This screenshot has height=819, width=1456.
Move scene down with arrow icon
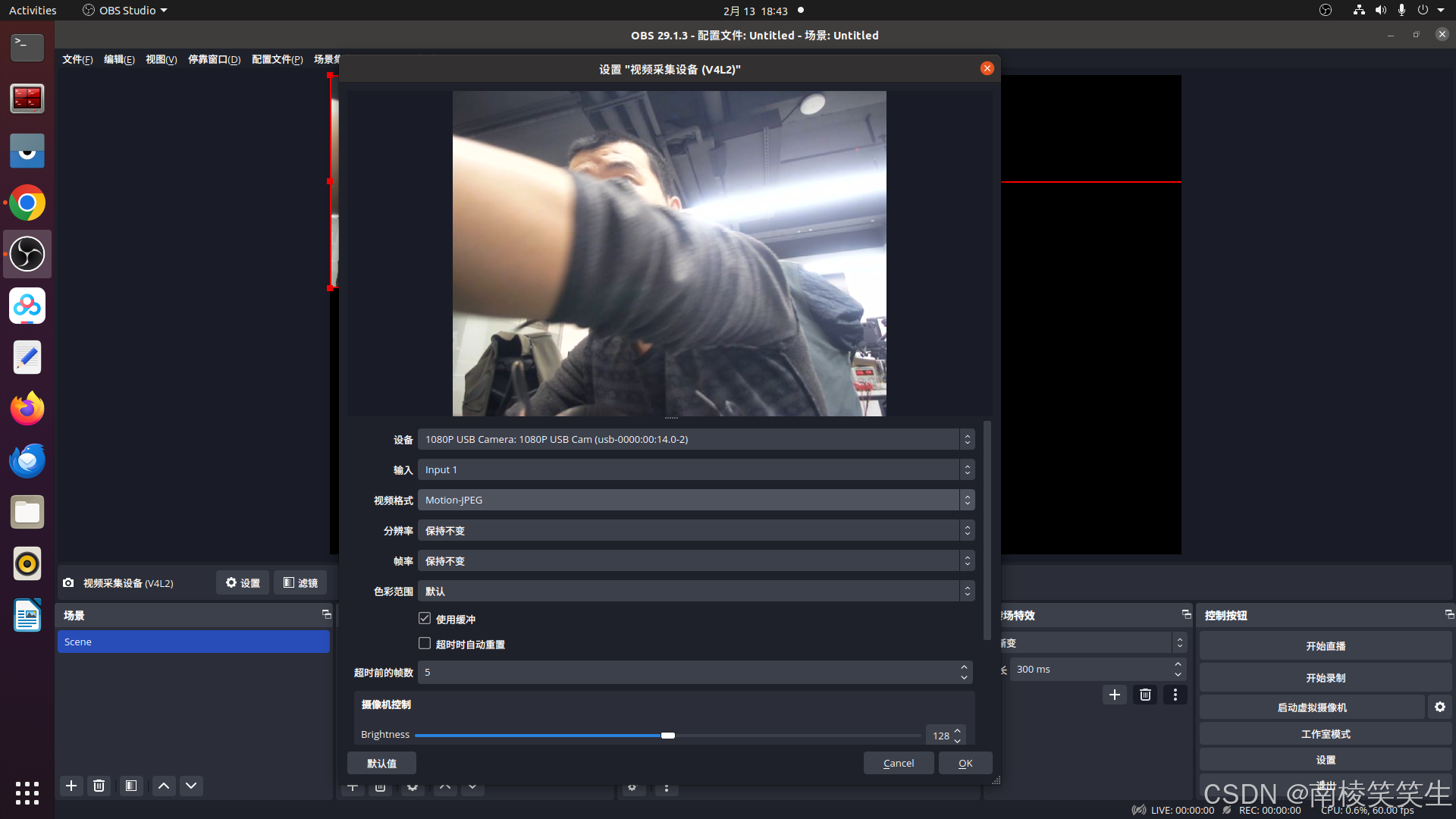(x=191, y=786)
